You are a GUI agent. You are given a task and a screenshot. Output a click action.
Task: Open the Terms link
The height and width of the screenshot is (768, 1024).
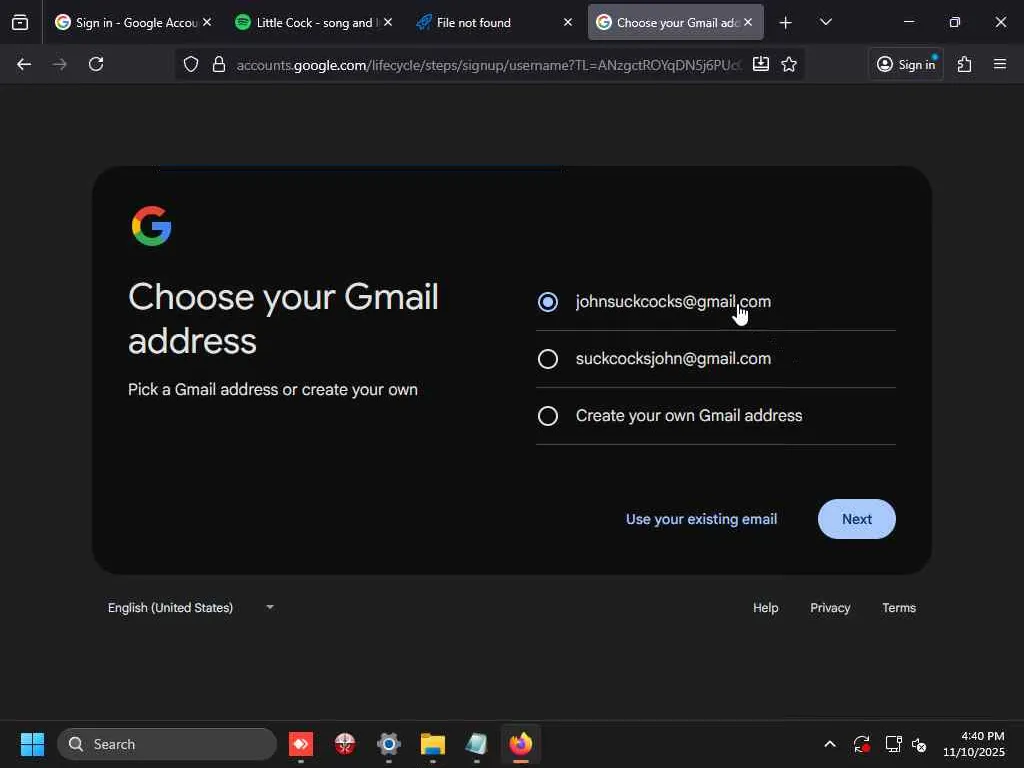[899, 608]
